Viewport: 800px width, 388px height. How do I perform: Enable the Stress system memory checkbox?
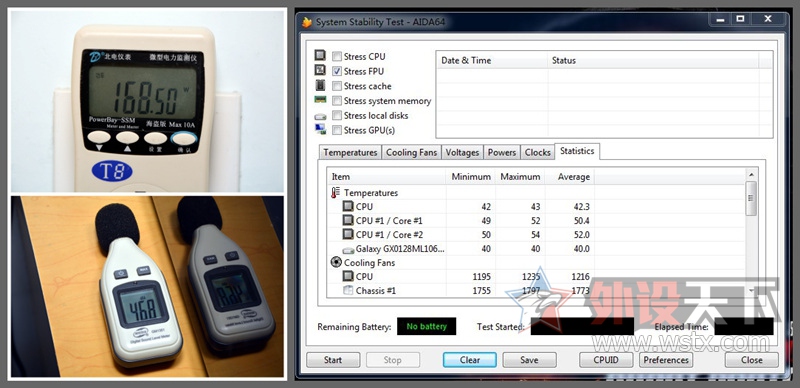pos(337,101)
